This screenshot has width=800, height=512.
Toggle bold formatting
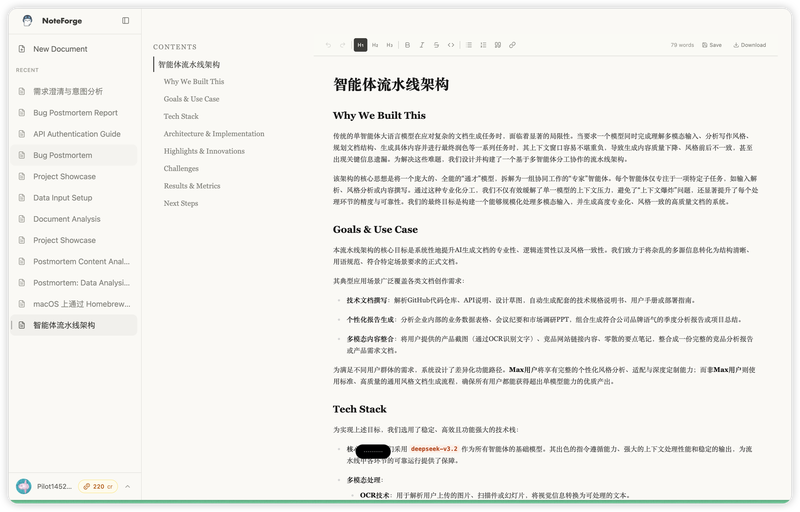click(x=407, y=45)
